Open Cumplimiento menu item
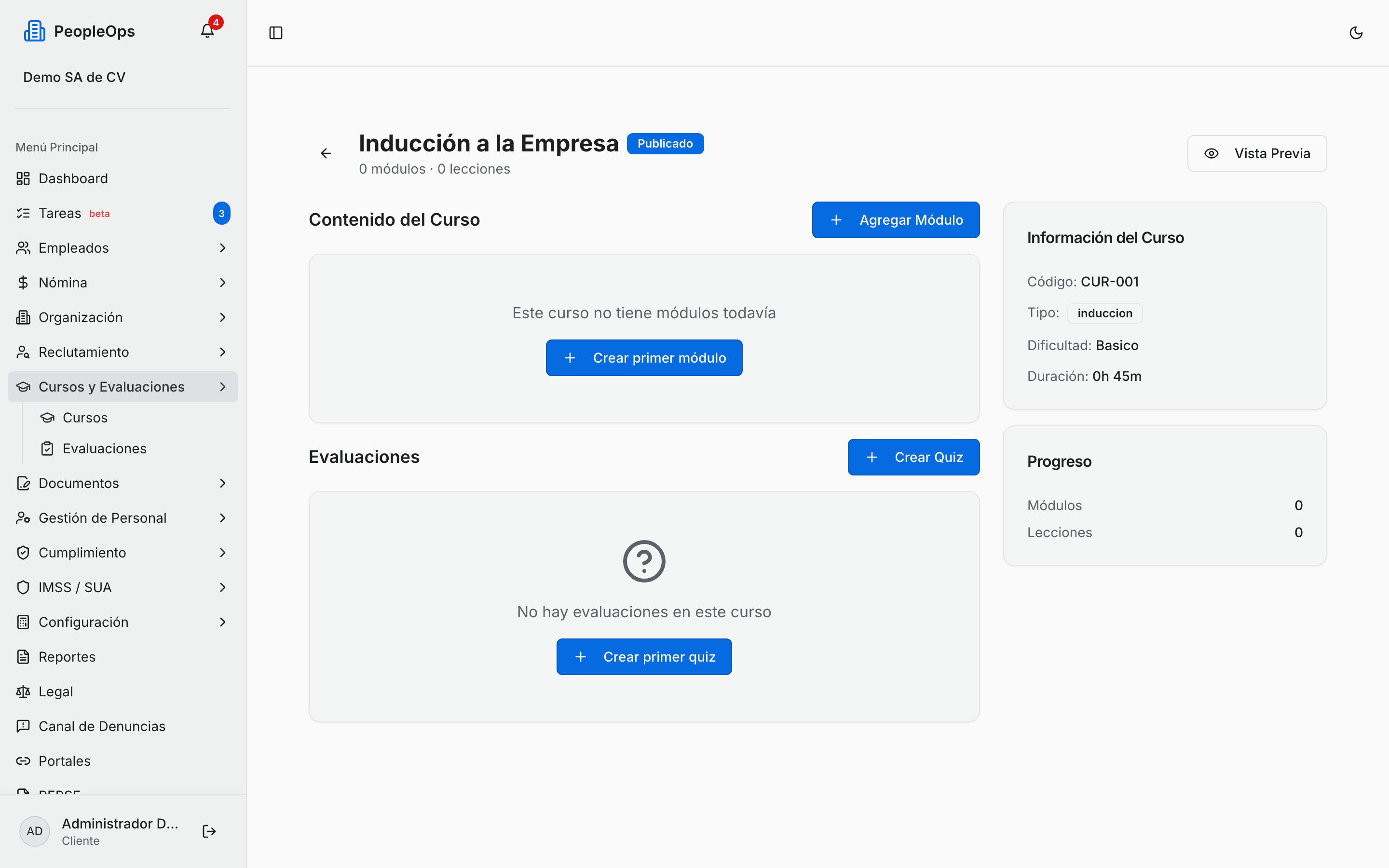 point(123,553)
